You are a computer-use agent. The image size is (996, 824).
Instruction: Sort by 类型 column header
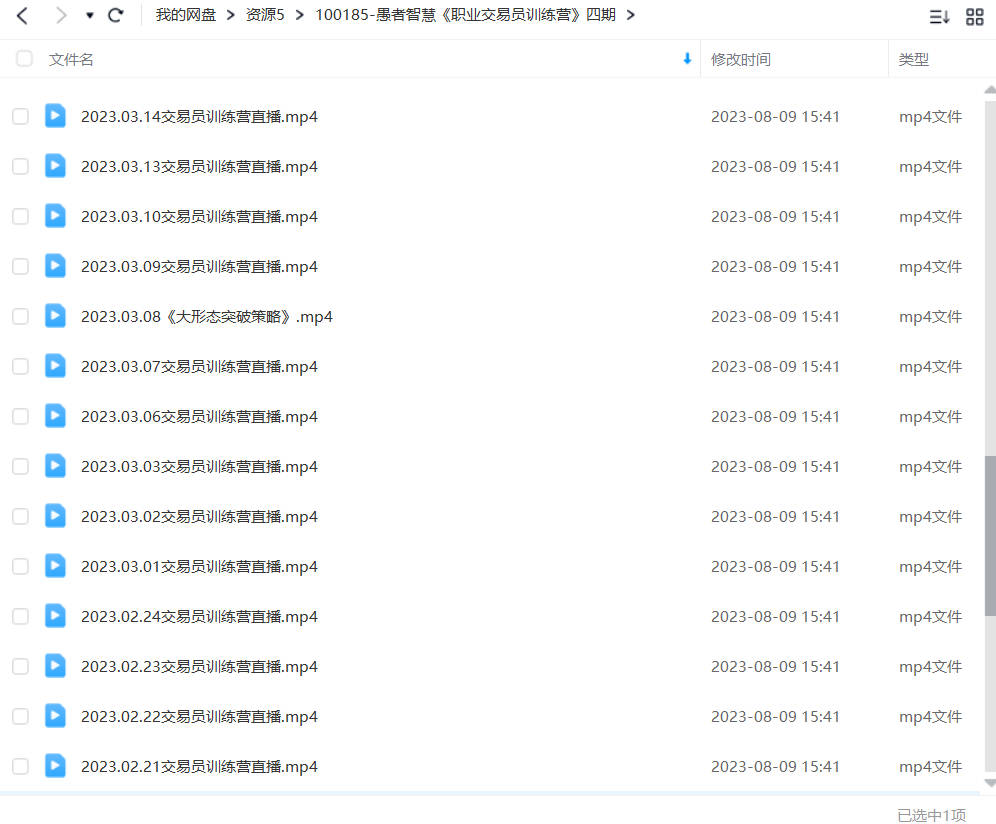click(x=913, y=59)
